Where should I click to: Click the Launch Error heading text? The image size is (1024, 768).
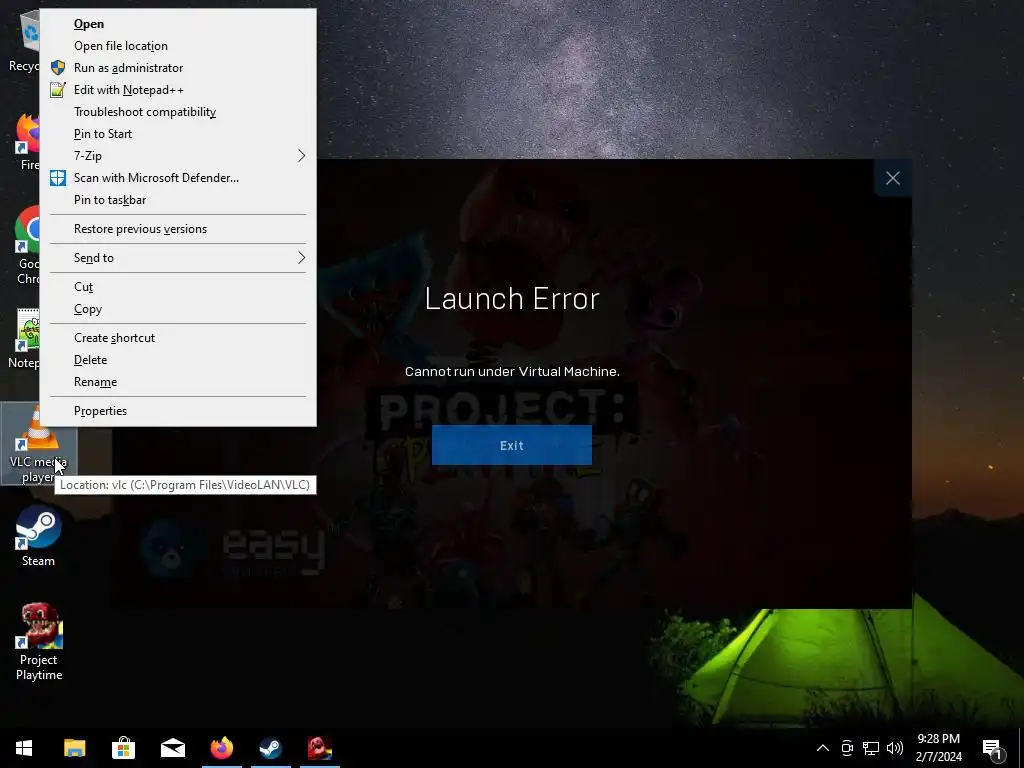point(512,298)
